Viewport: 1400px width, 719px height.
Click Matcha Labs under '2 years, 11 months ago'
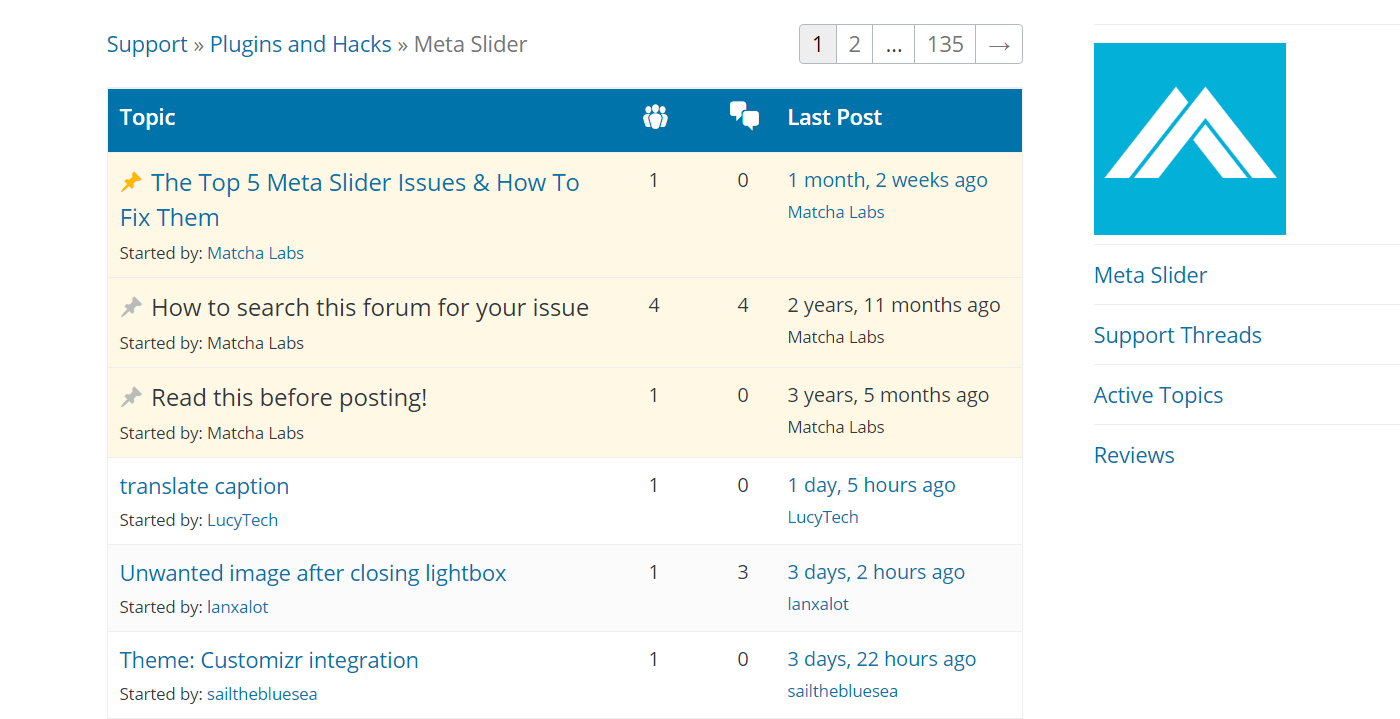(x=836, y=337)
